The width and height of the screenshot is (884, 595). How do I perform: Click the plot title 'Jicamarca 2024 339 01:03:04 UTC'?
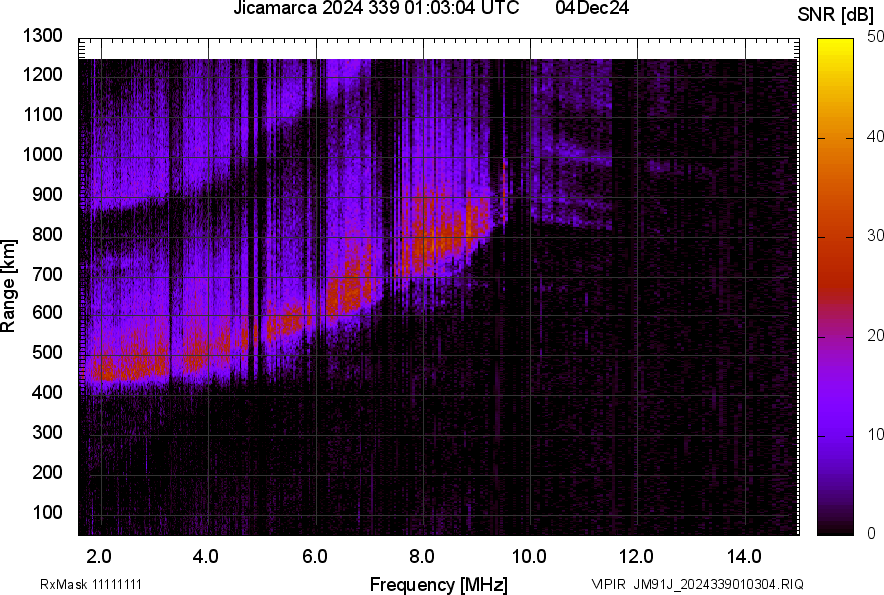point(376,8)
